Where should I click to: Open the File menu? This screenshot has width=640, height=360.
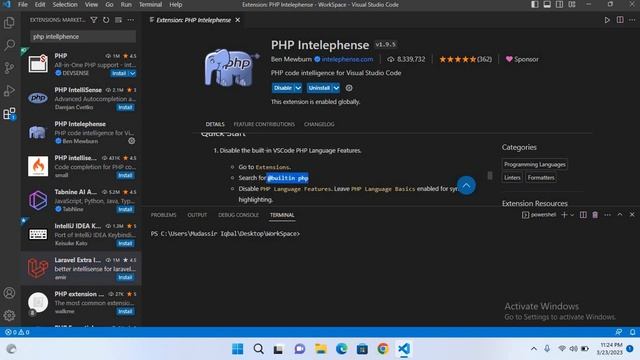(23, 4)
